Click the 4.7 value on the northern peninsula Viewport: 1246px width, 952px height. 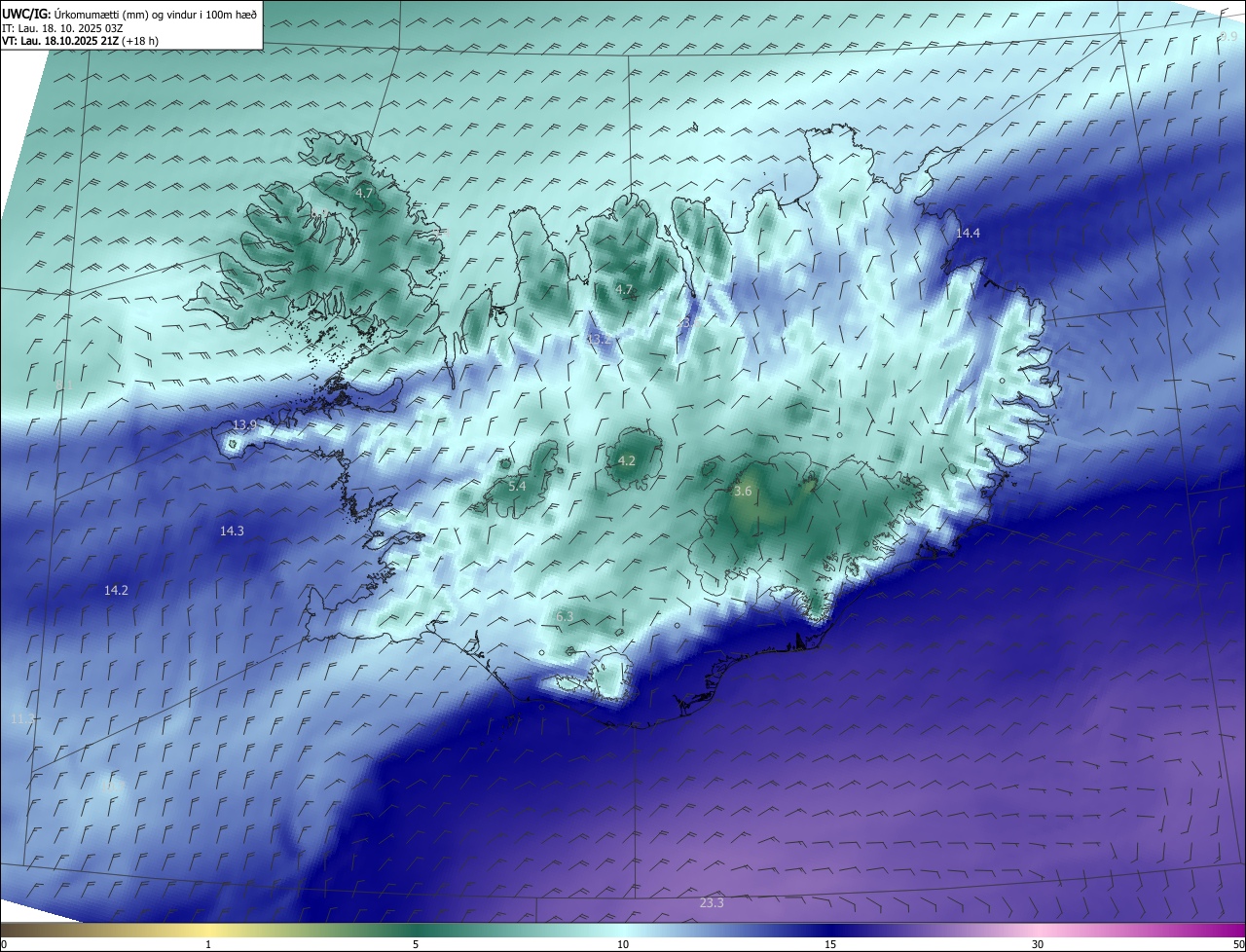[x=624, y=290]
